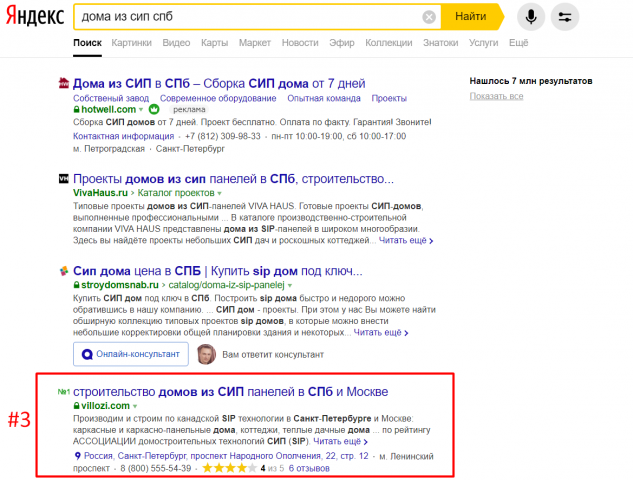Open the Карты tab

[x=214, y=43]
